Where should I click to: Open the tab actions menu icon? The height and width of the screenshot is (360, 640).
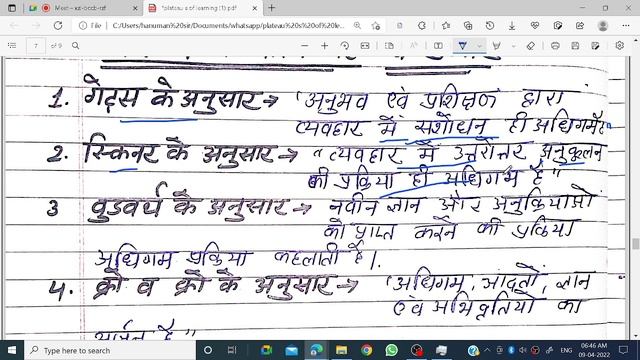coord(12,8)
